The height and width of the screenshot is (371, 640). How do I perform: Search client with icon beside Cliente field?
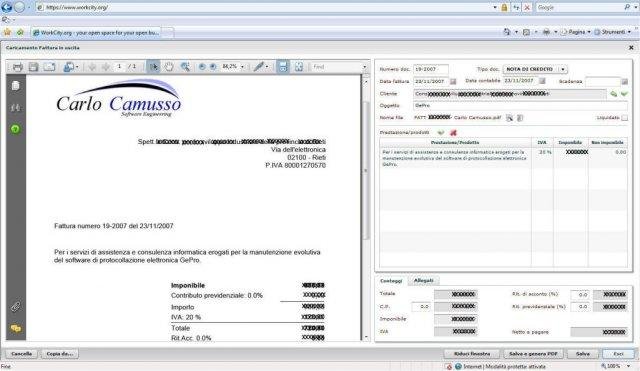click(x=613, y=94)
